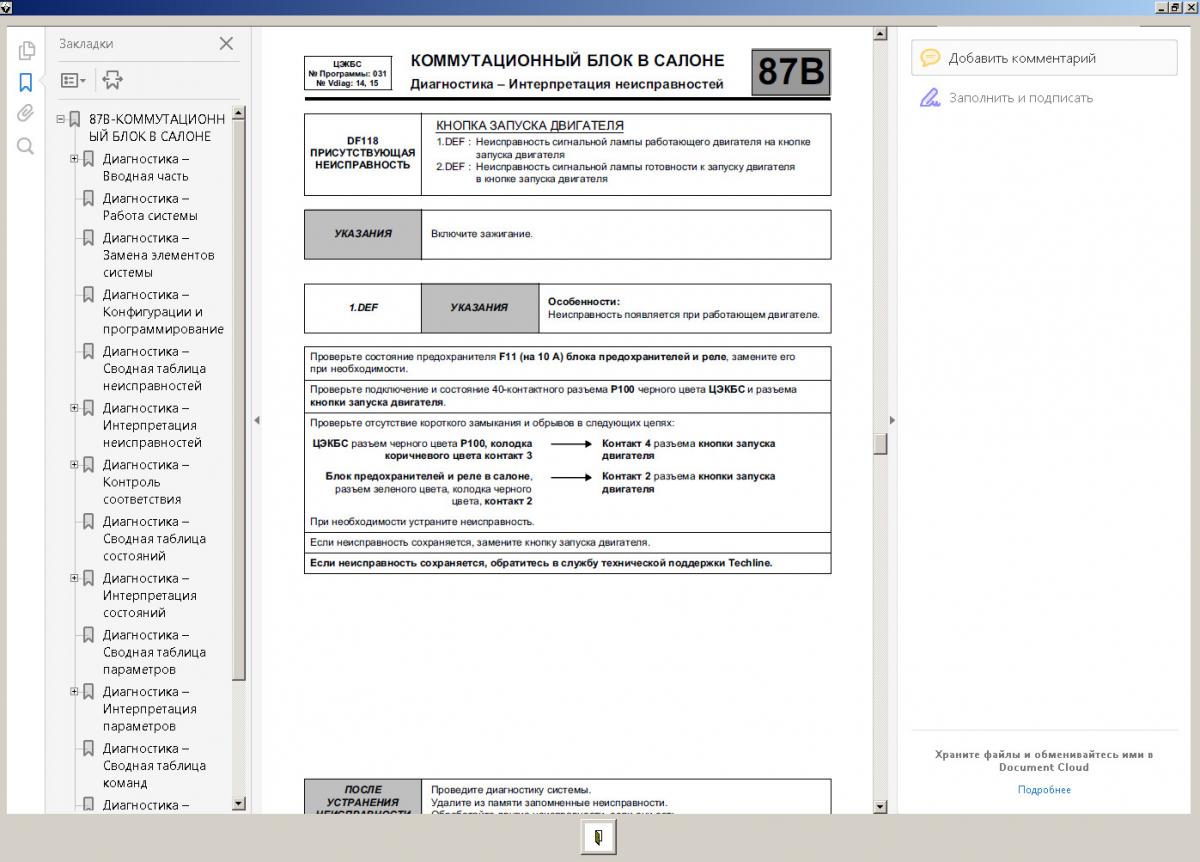Click bookmarks panel scrollbar up arrow
Screen dimensions: 1200x862
click(238, 114)
